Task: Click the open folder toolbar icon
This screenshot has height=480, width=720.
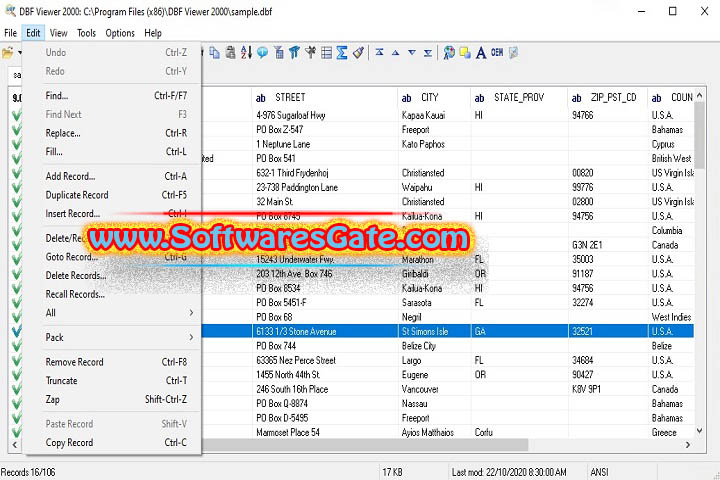Action: tap(8, 53)
